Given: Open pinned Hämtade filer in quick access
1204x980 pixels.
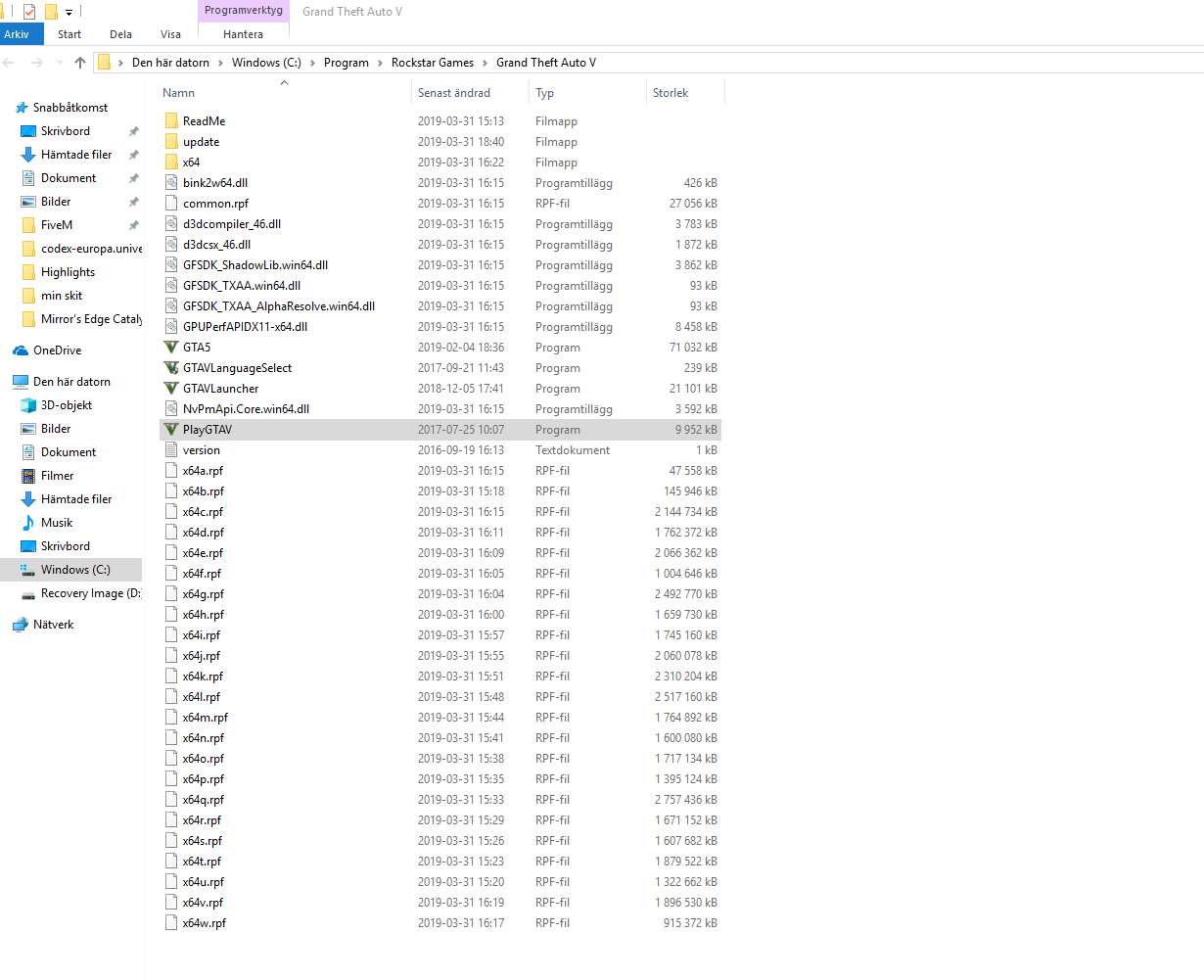Looking at the screenshot, I should (76, 155).
